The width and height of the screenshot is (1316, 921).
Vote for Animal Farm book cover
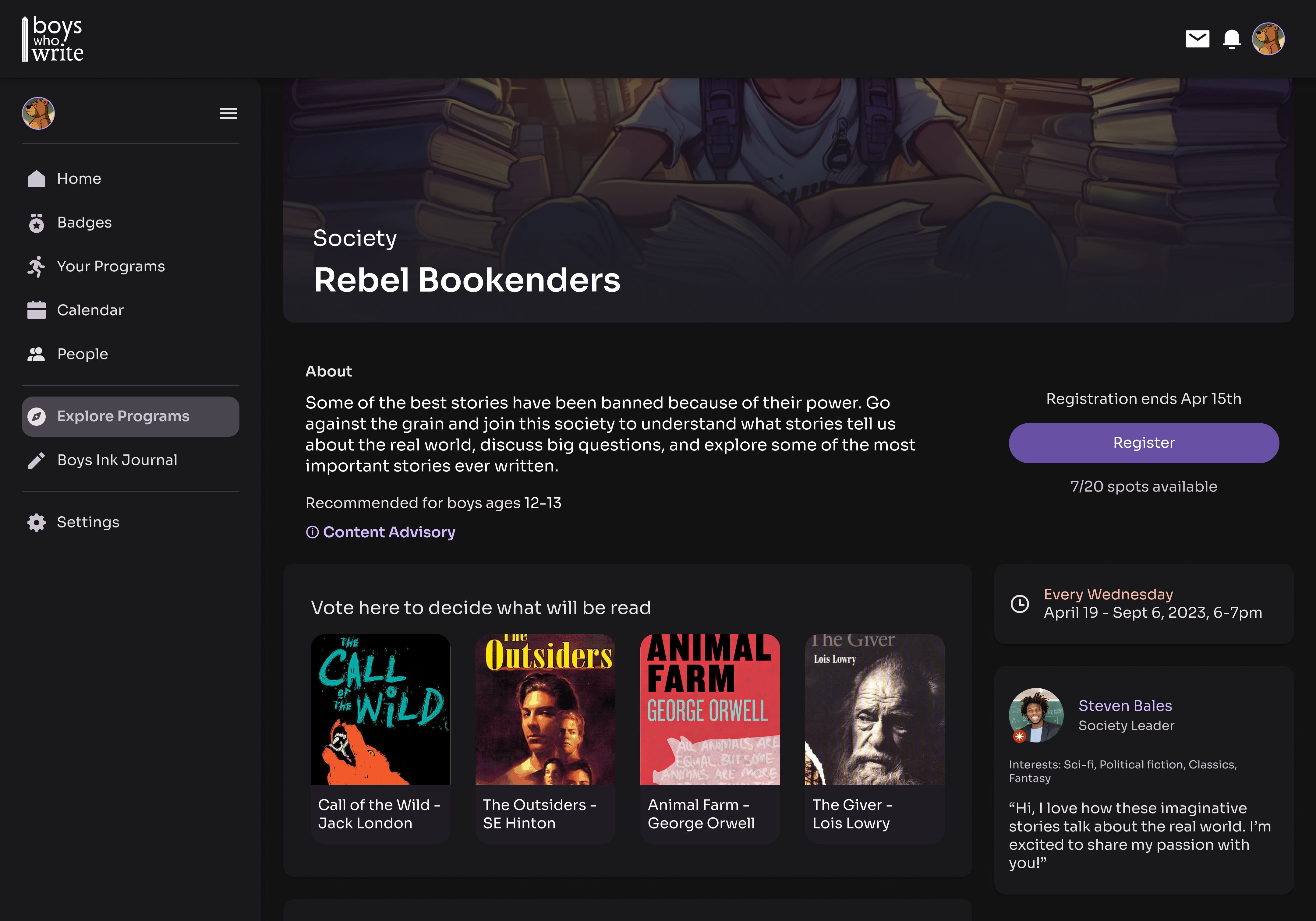tap(709, 710)
